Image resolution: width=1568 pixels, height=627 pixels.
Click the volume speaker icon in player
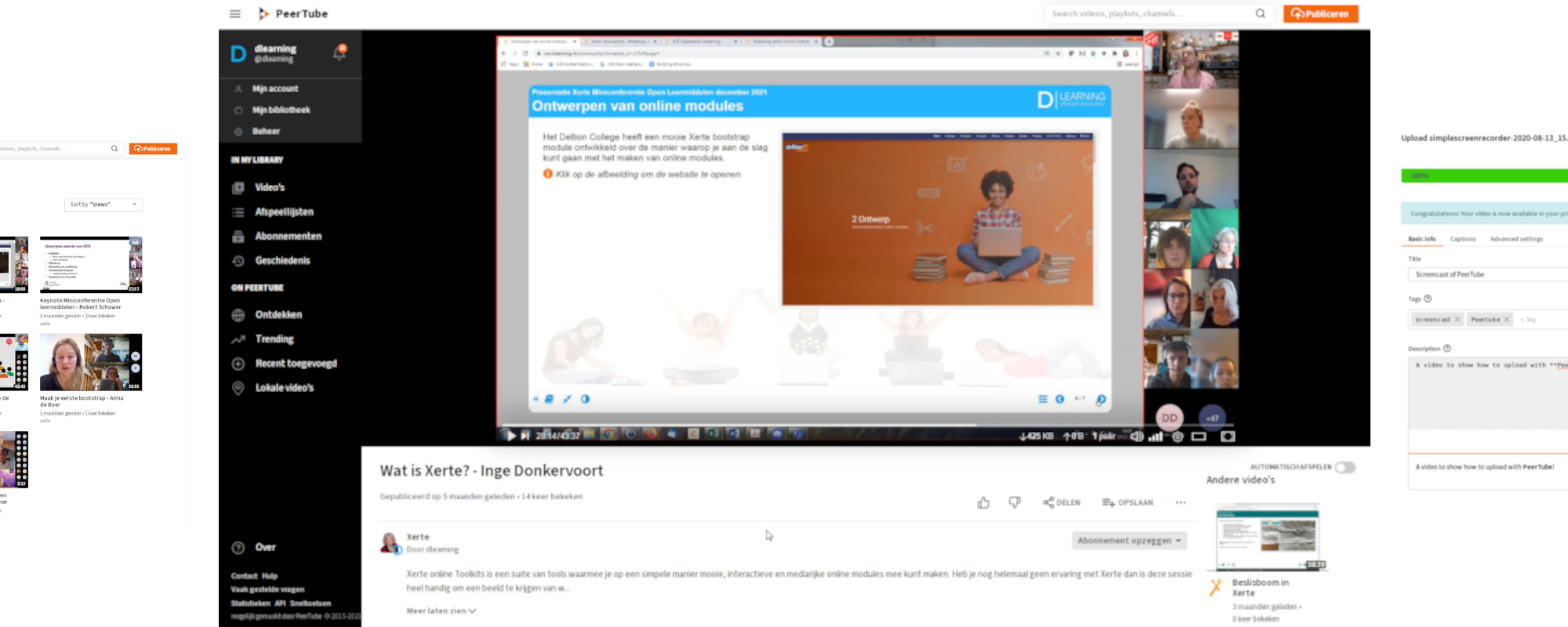[x=1137, y=437]
